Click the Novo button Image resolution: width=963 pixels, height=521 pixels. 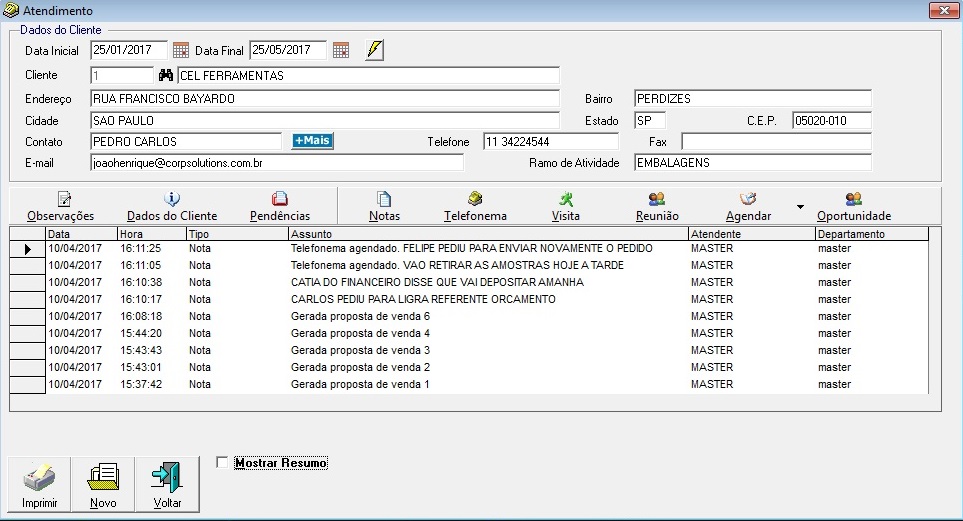click(x=103, y=484)
